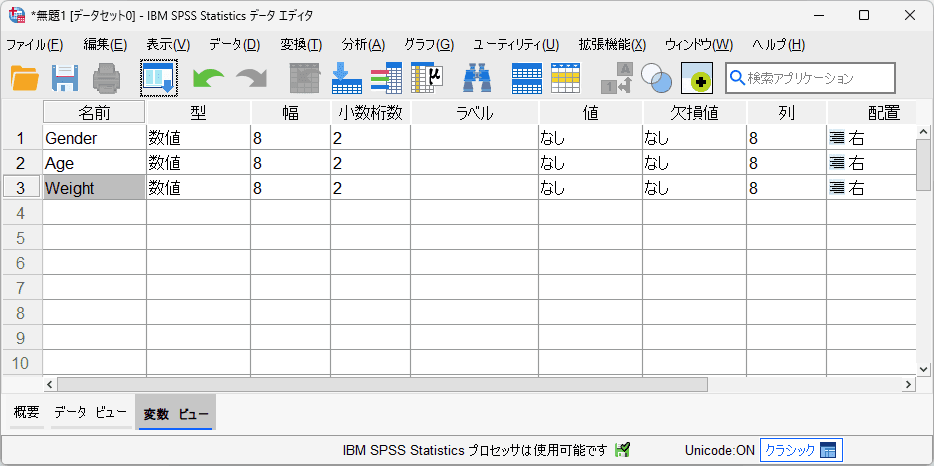Run descriptive statistics icon
Screen dimensions: 934x466
426,78
